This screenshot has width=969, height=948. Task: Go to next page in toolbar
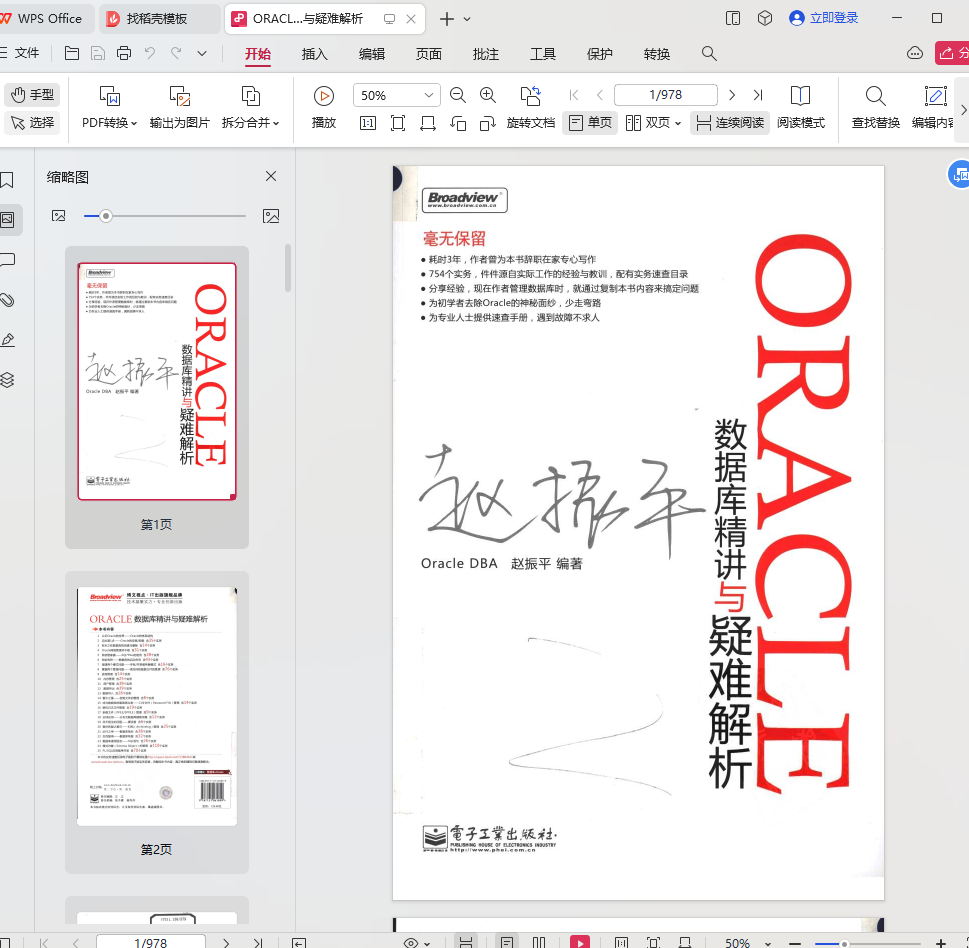pyautogui.click(x=732, y=95)
